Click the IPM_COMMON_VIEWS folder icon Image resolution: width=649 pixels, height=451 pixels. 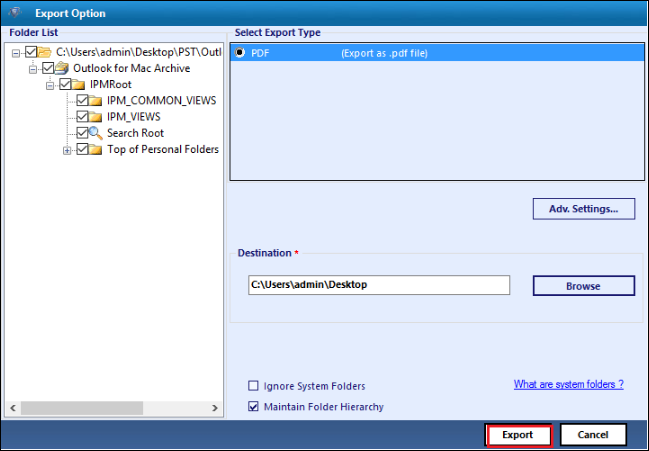tap(95, 101)
